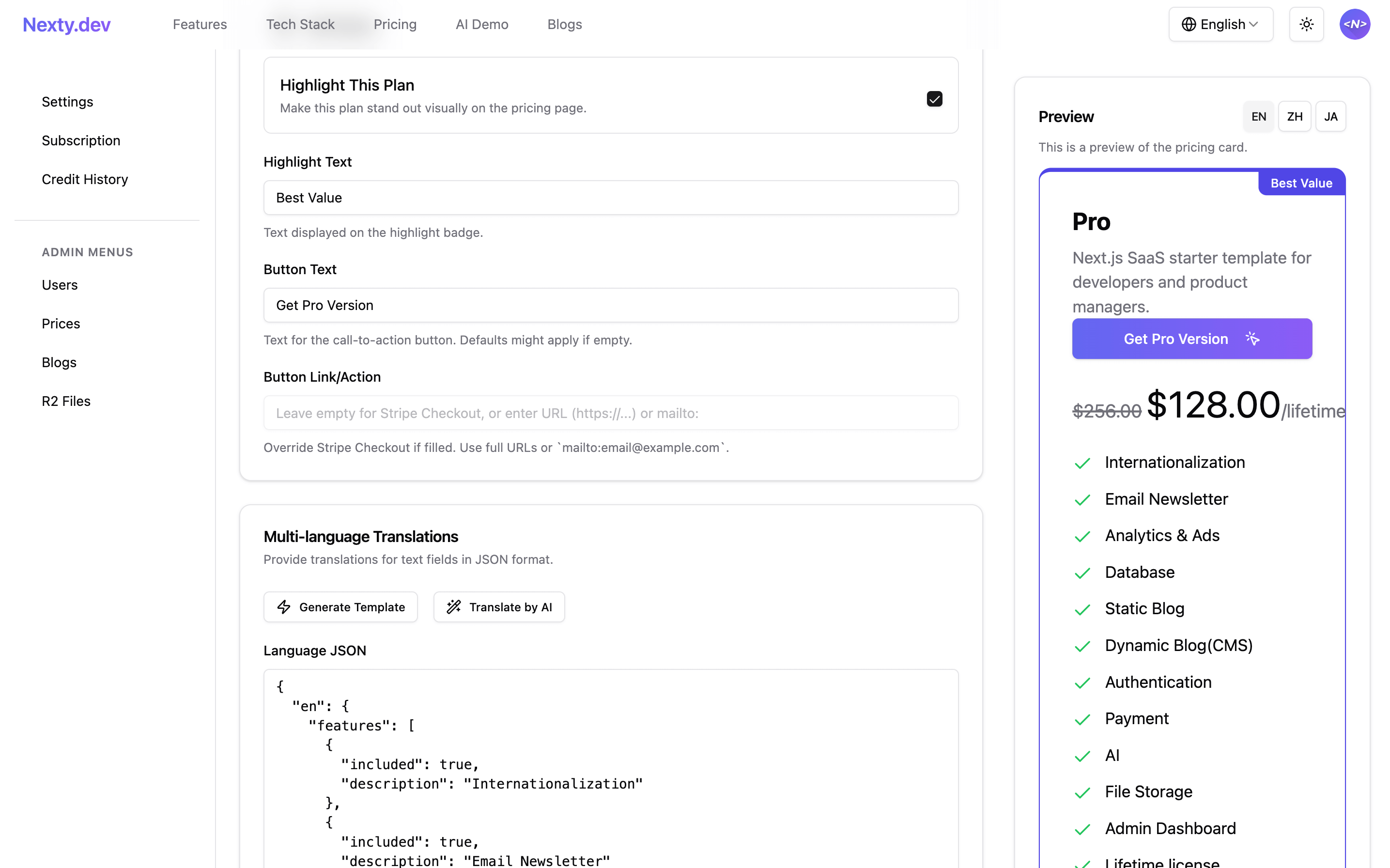Viewport: 1390px width, 868px height.
Task: Switch preview language to JA
Action: (x=1331, y=116)
